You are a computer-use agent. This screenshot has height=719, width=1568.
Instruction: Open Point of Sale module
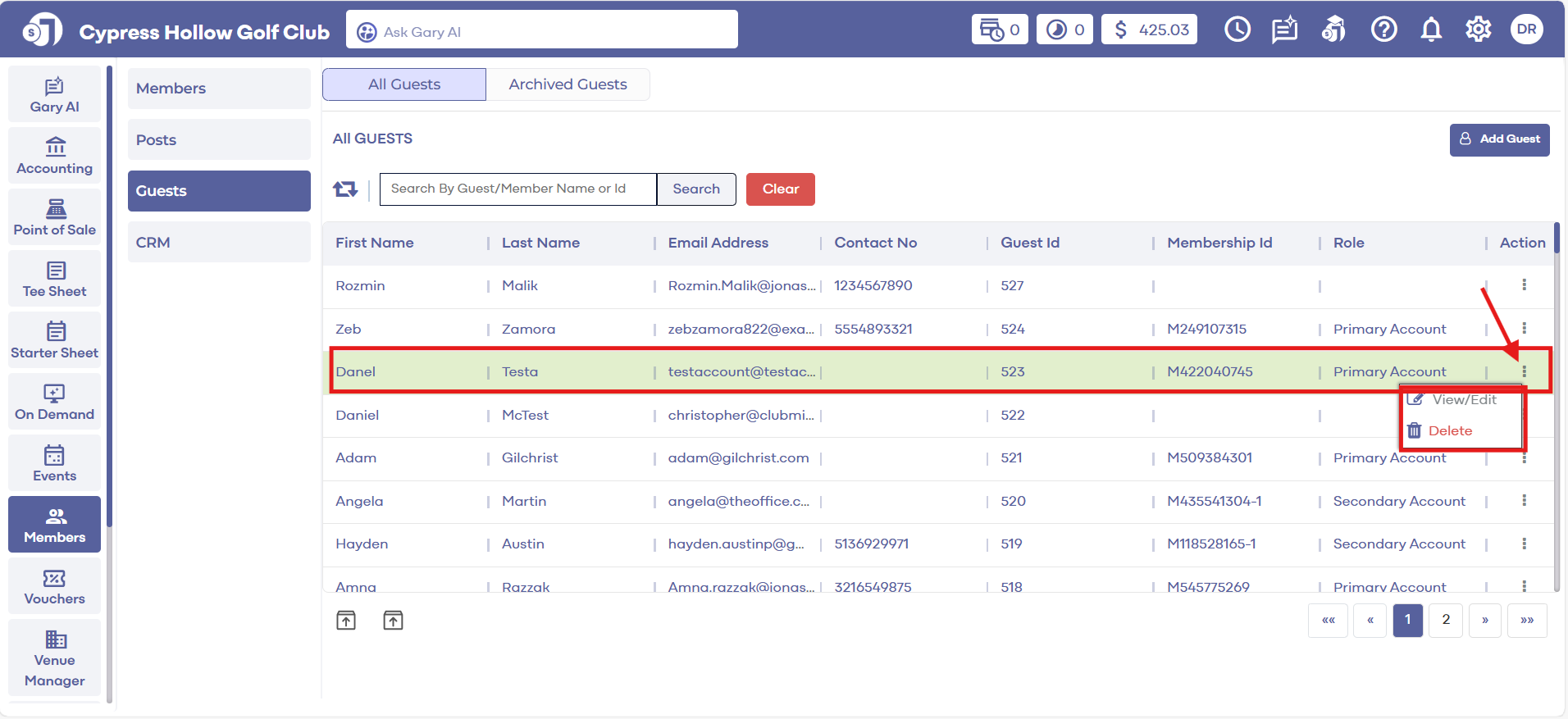coord(54,217)
